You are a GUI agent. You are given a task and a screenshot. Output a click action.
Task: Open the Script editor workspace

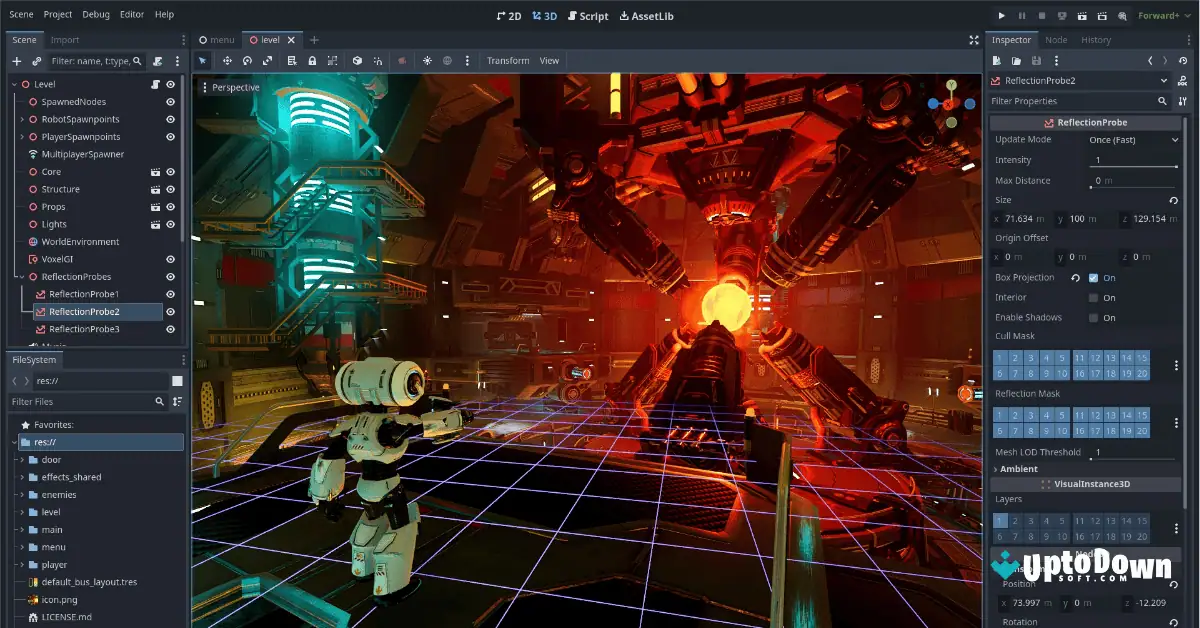(x=587, y=15)
